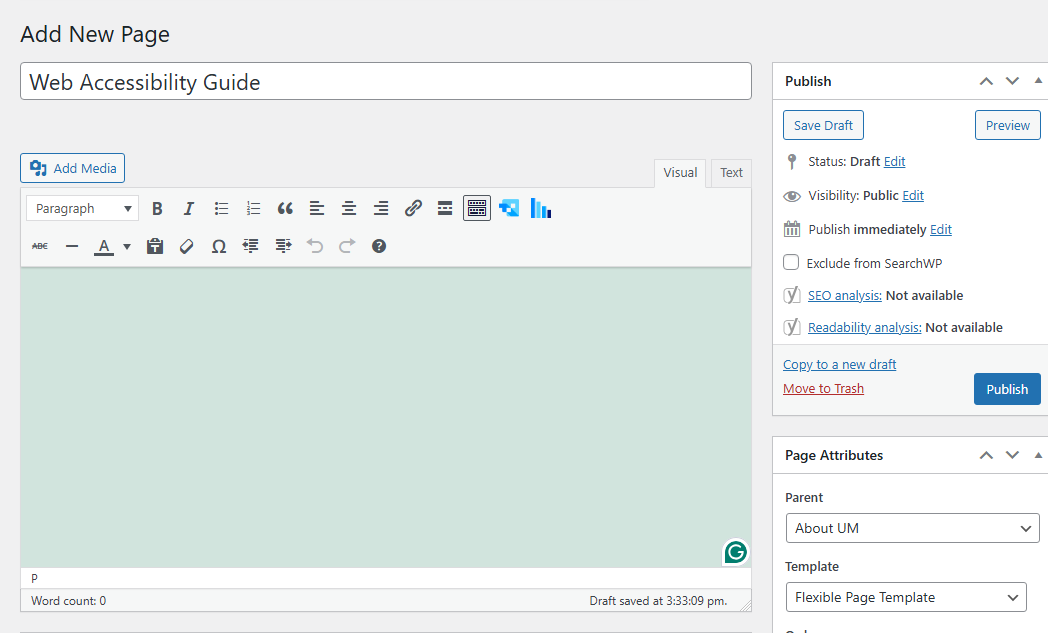Click the blue Publish button
The height and width of the screenshot is (633, 1048).
[1007, 389]
